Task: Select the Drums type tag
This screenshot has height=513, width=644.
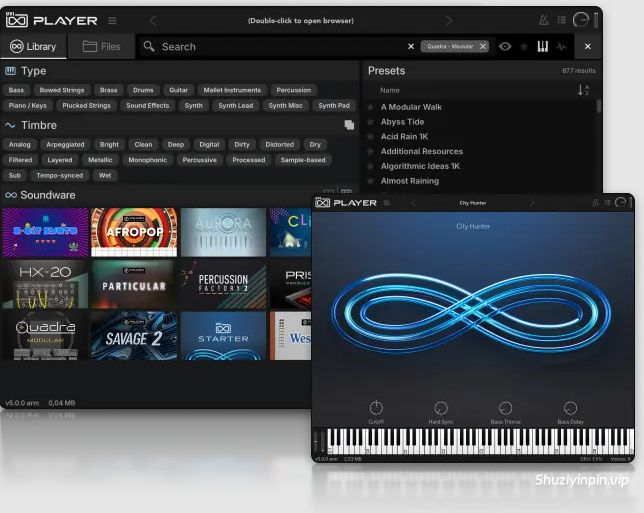Action: pos(143,90)
